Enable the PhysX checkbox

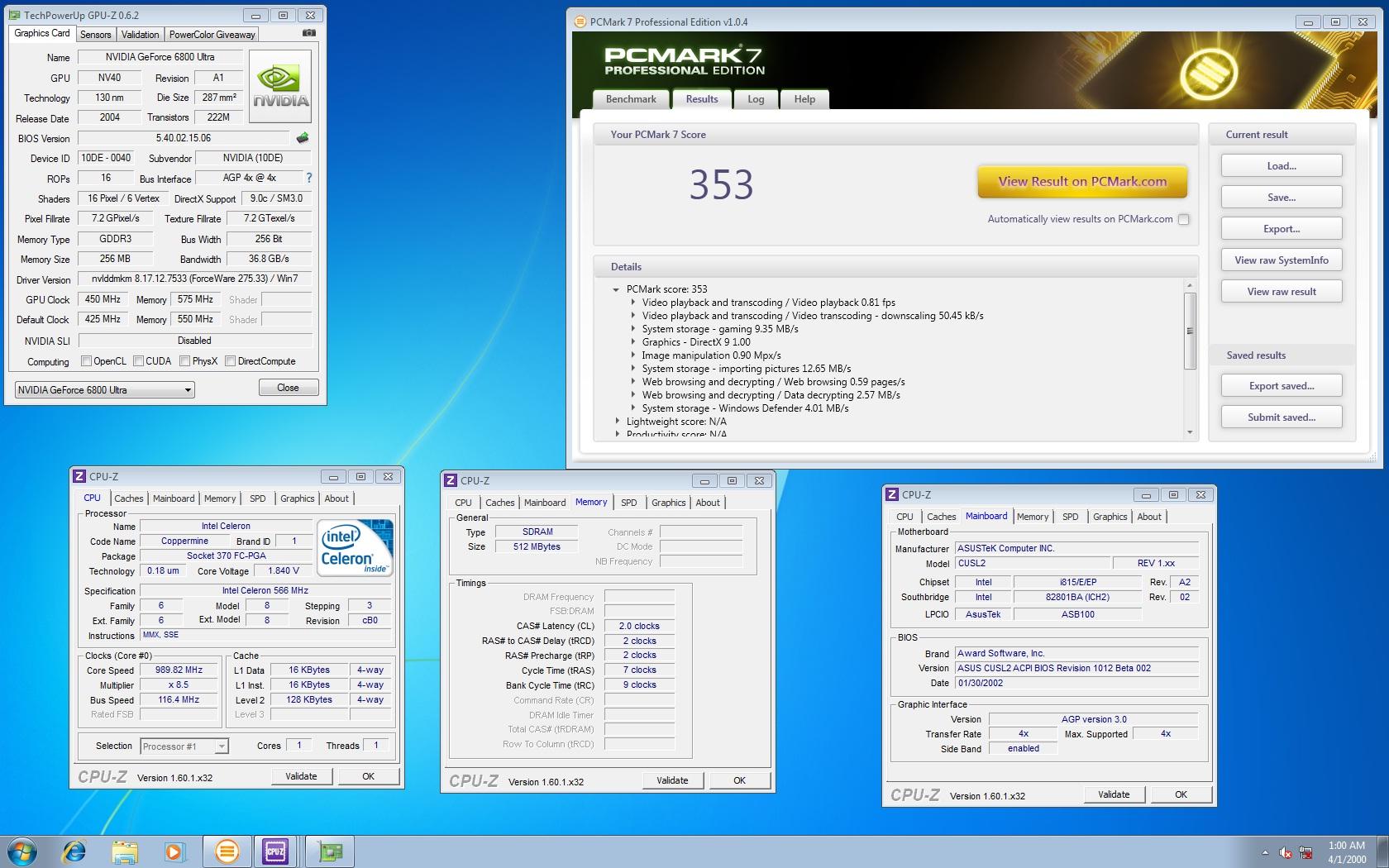click(186, 361)
